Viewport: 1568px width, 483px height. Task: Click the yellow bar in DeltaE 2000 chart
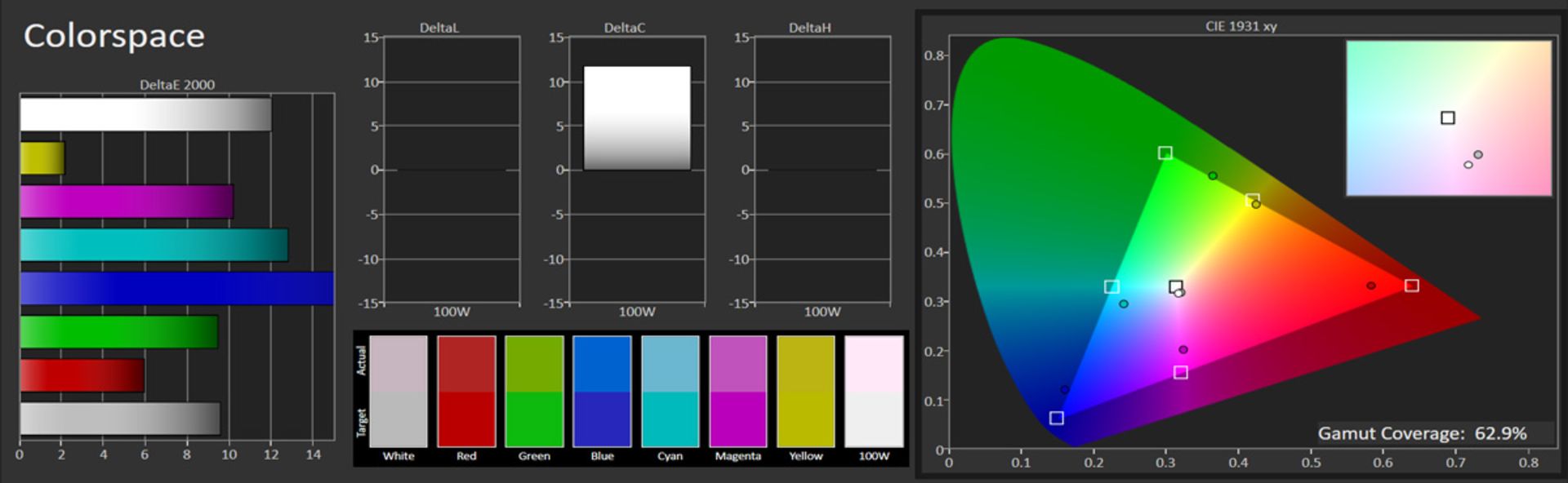click(x=42, y=158)
